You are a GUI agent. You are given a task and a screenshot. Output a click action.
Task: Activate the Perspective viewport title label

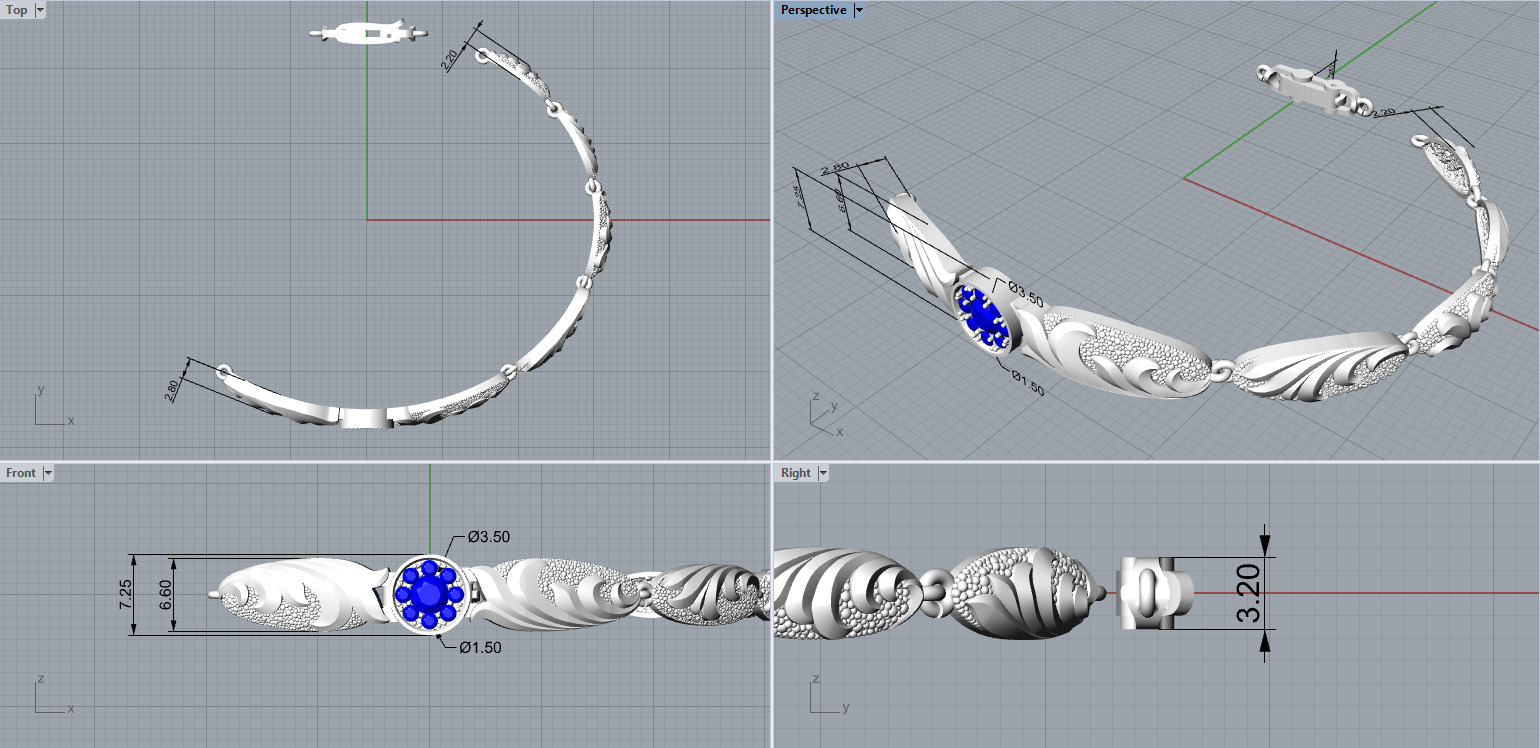[813, 10]
